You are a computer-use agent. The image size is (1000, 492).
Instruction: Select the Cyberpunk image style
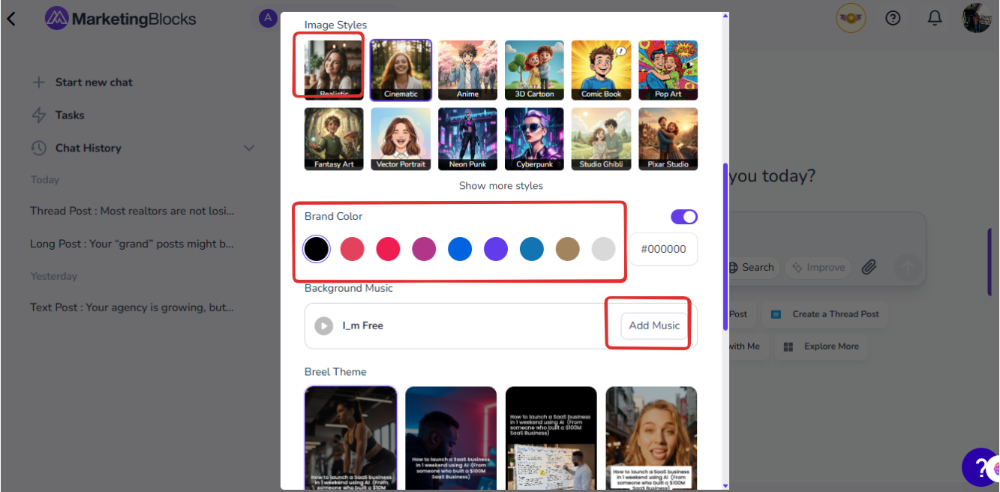[534, 139]
